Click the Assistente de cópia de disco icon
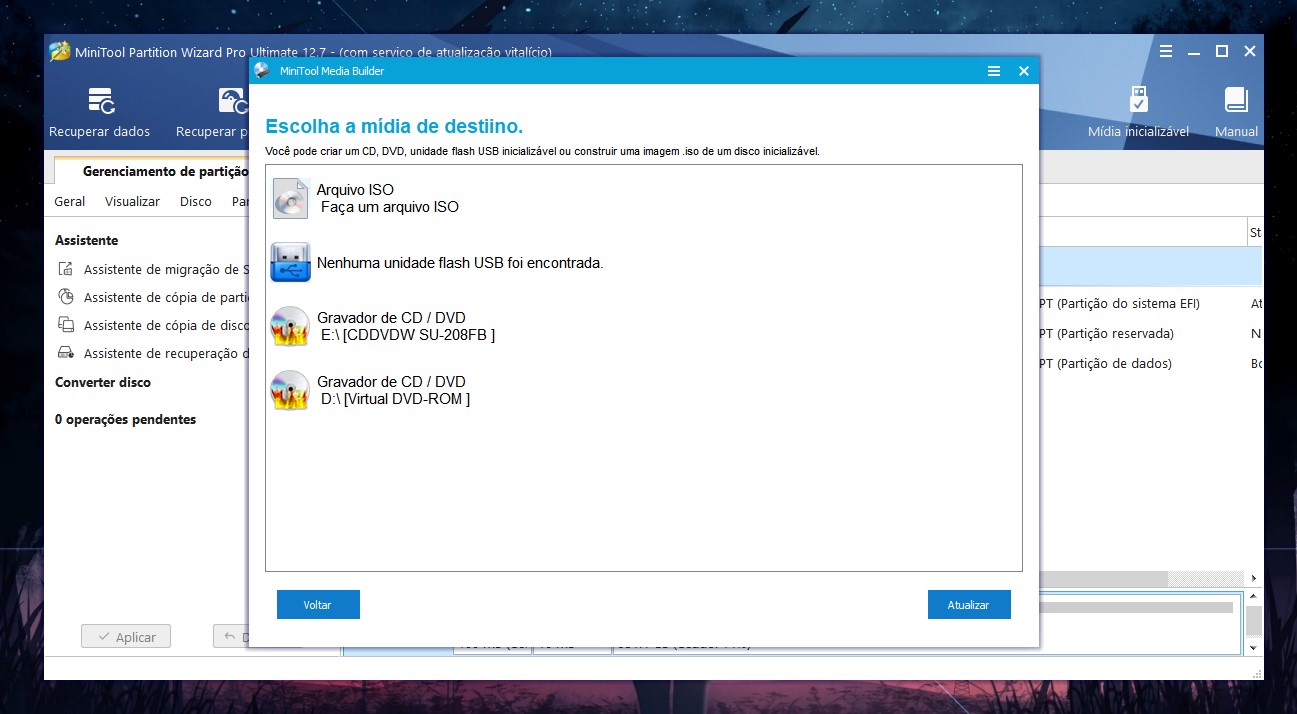The width and height of the screenshot is (1297, 714). [x=66, y=325]
